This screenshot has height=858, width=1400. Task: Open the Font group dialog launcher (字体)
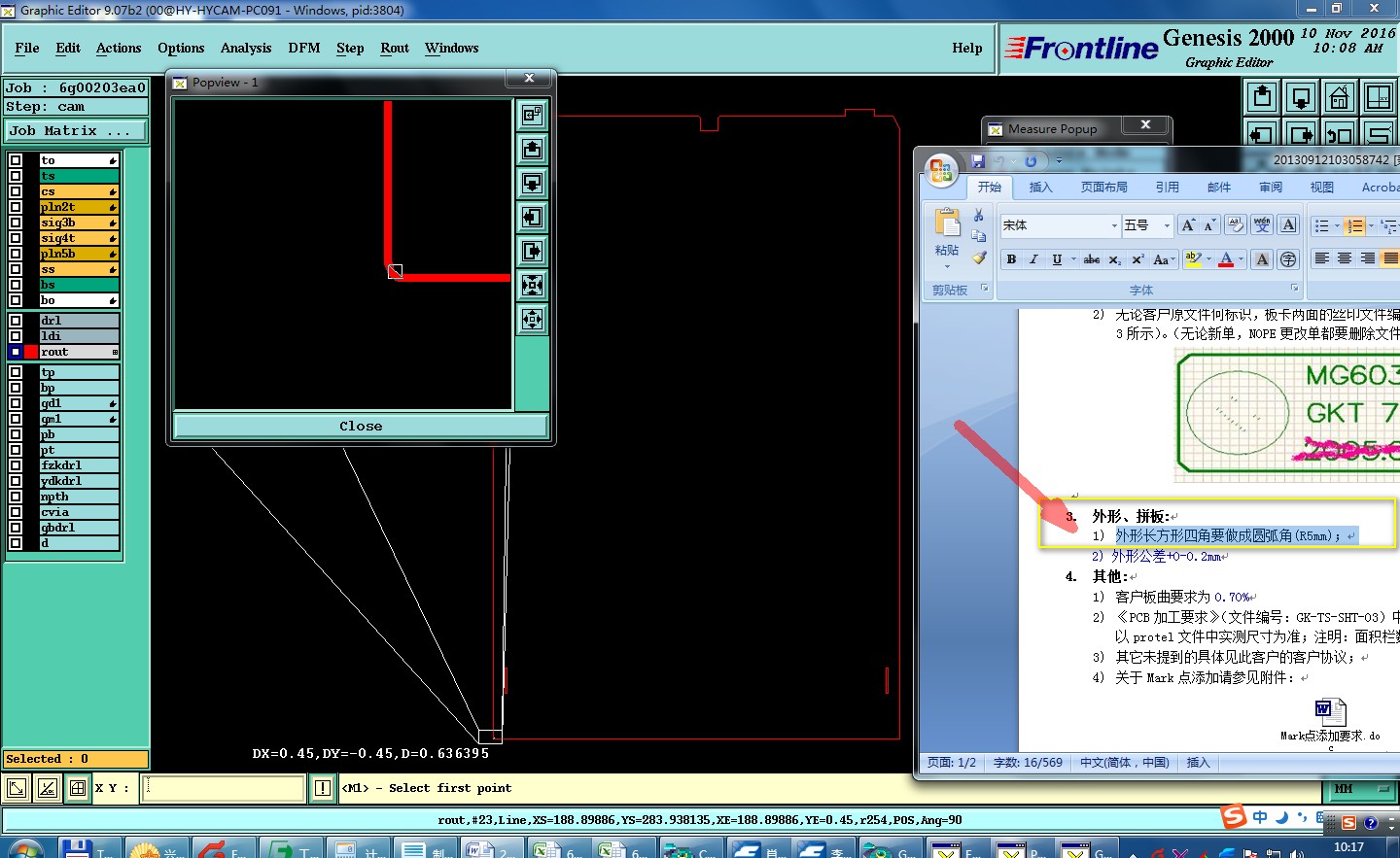point(1294,289)
